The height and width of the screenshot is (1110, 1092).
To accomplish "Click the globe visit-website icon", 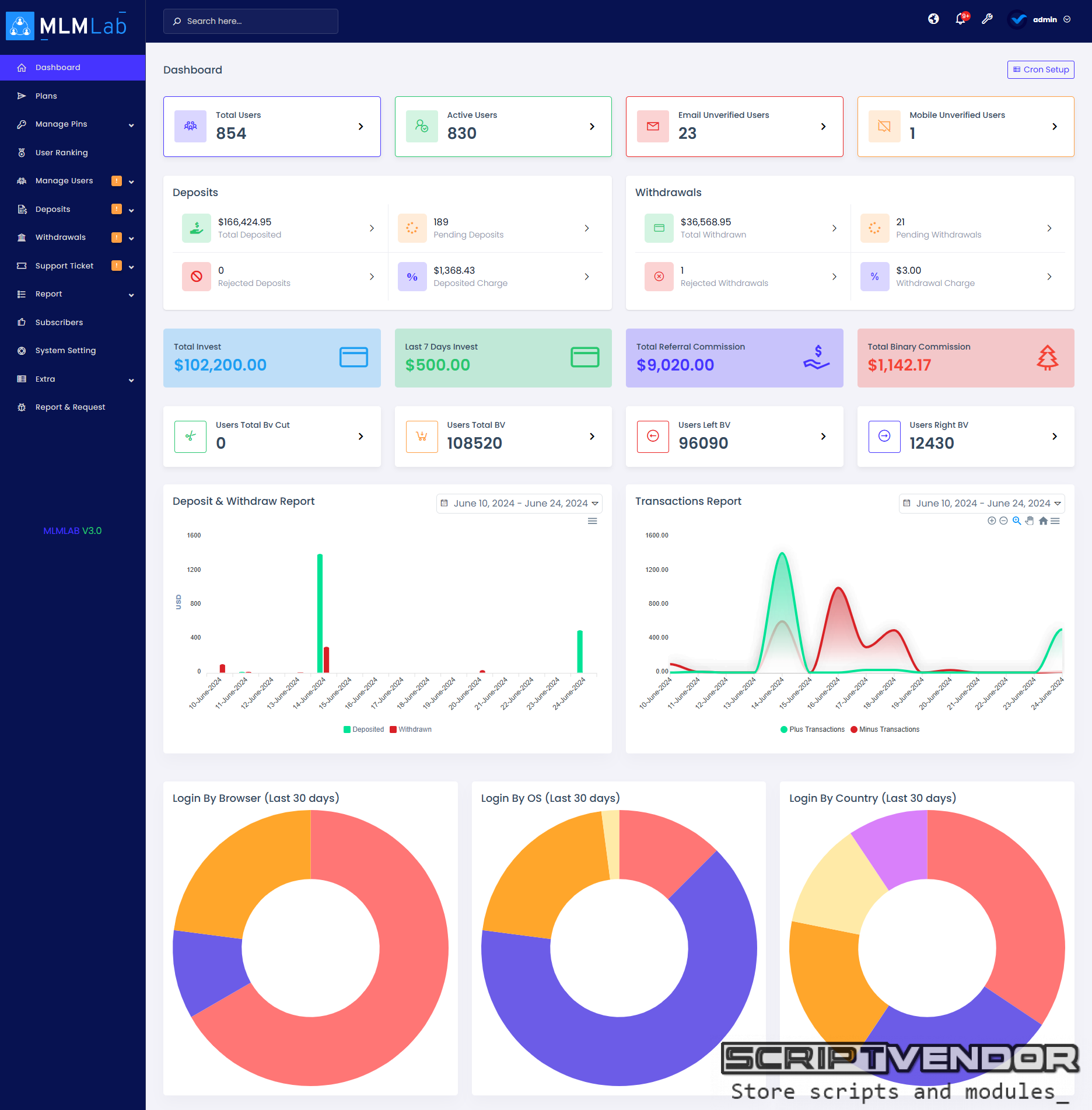I will (x=933, y=19).
